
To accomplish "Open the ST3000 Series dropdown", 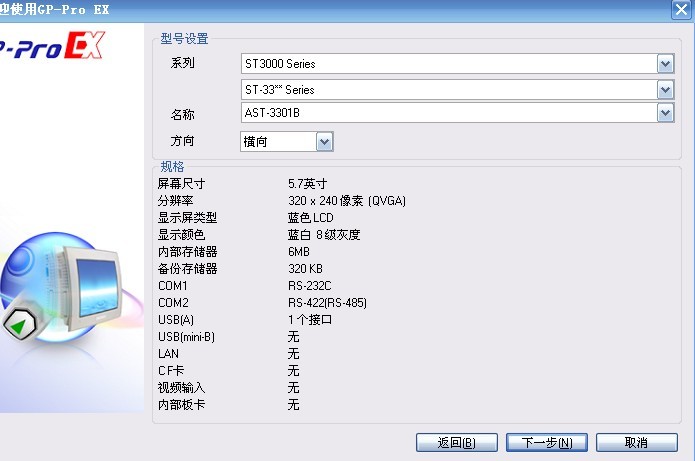I will pyautogui.click(x=665, y=64).
